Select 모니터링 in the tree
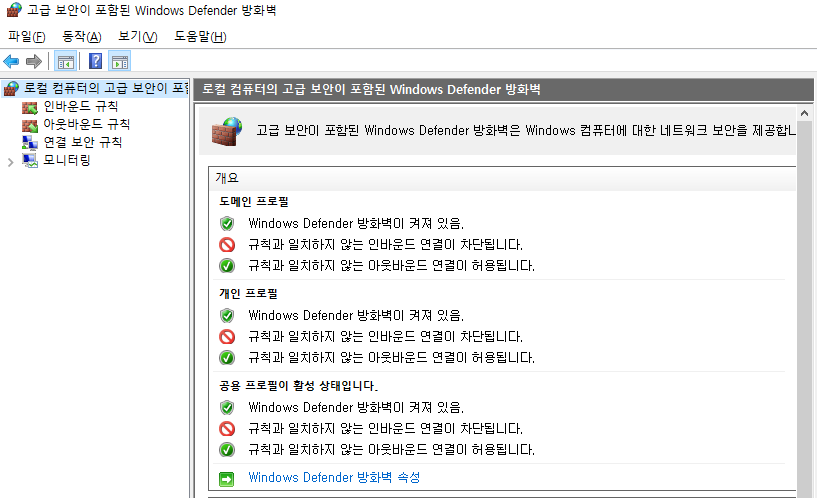 point(67,160)
